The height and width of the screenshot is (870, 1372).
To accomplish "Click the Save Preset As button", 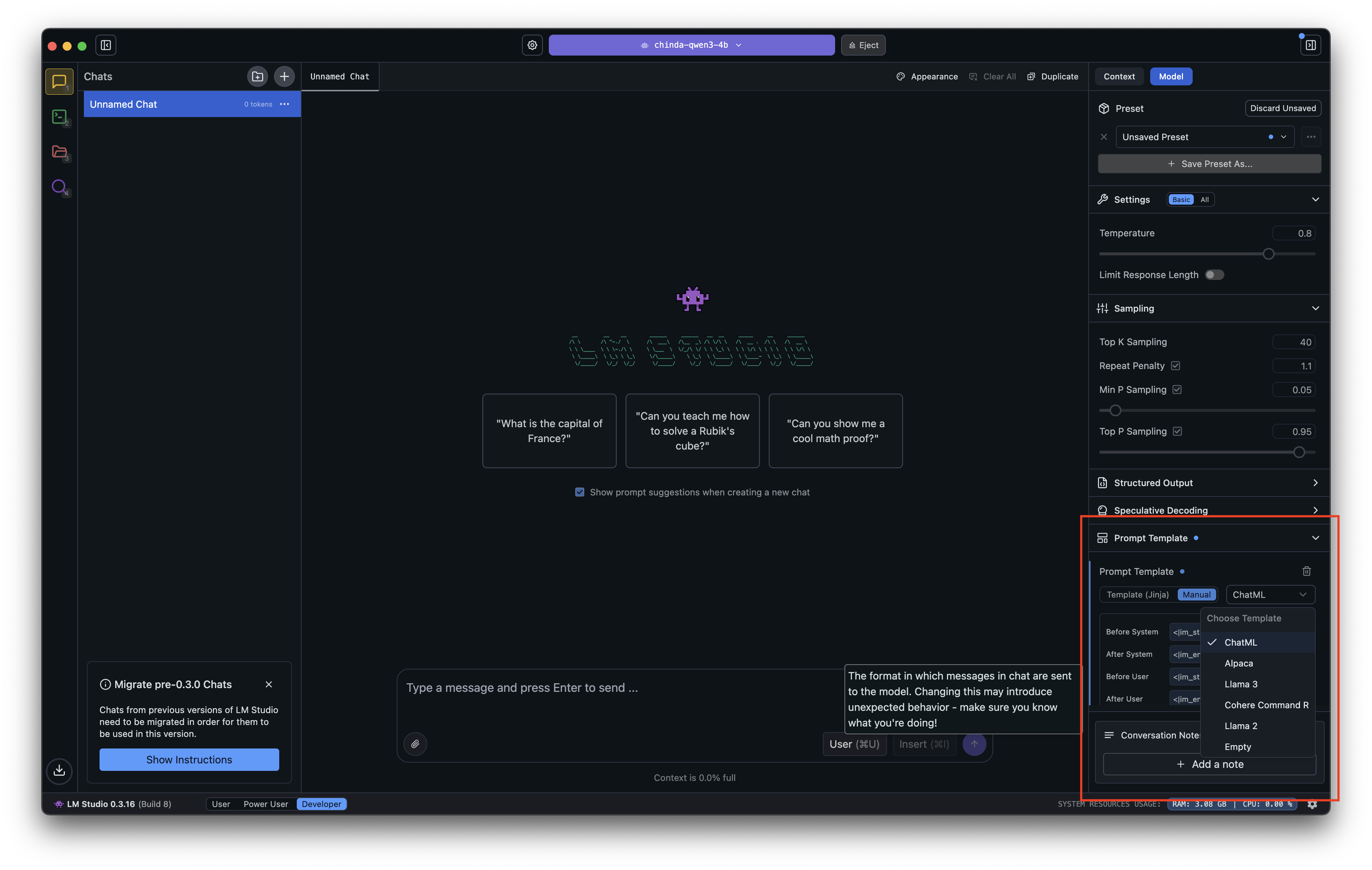I will point(1209,164).
